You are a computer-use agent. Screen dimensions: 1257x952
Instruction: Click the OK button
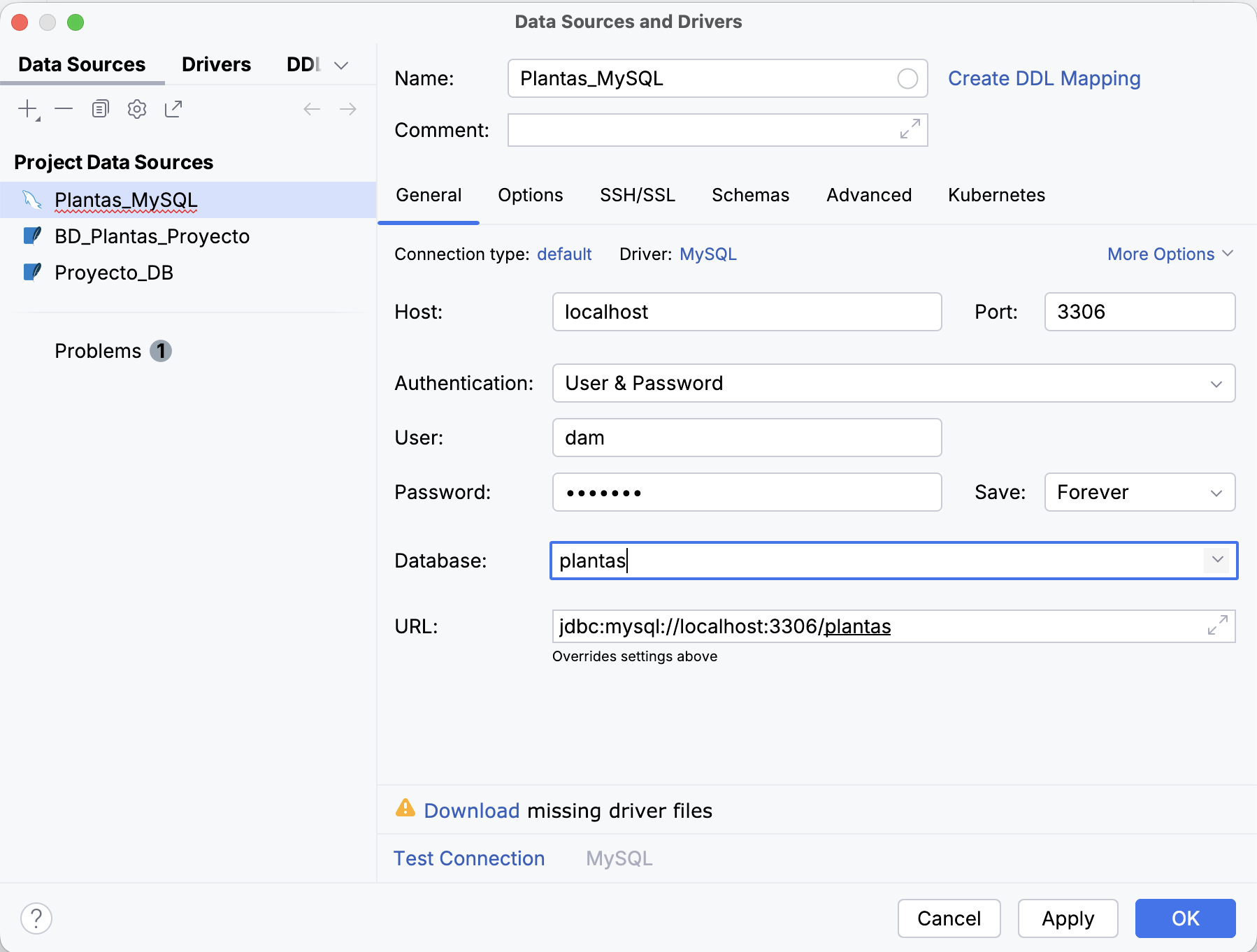click(1185, 918)
